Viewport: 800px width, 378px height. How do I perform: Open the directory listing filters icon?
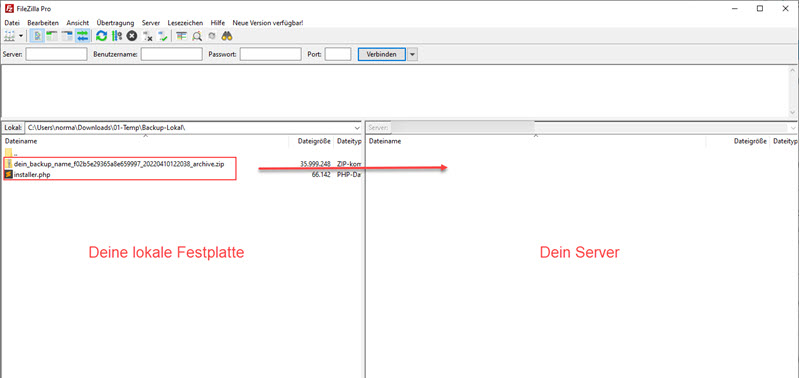[181, 36]
